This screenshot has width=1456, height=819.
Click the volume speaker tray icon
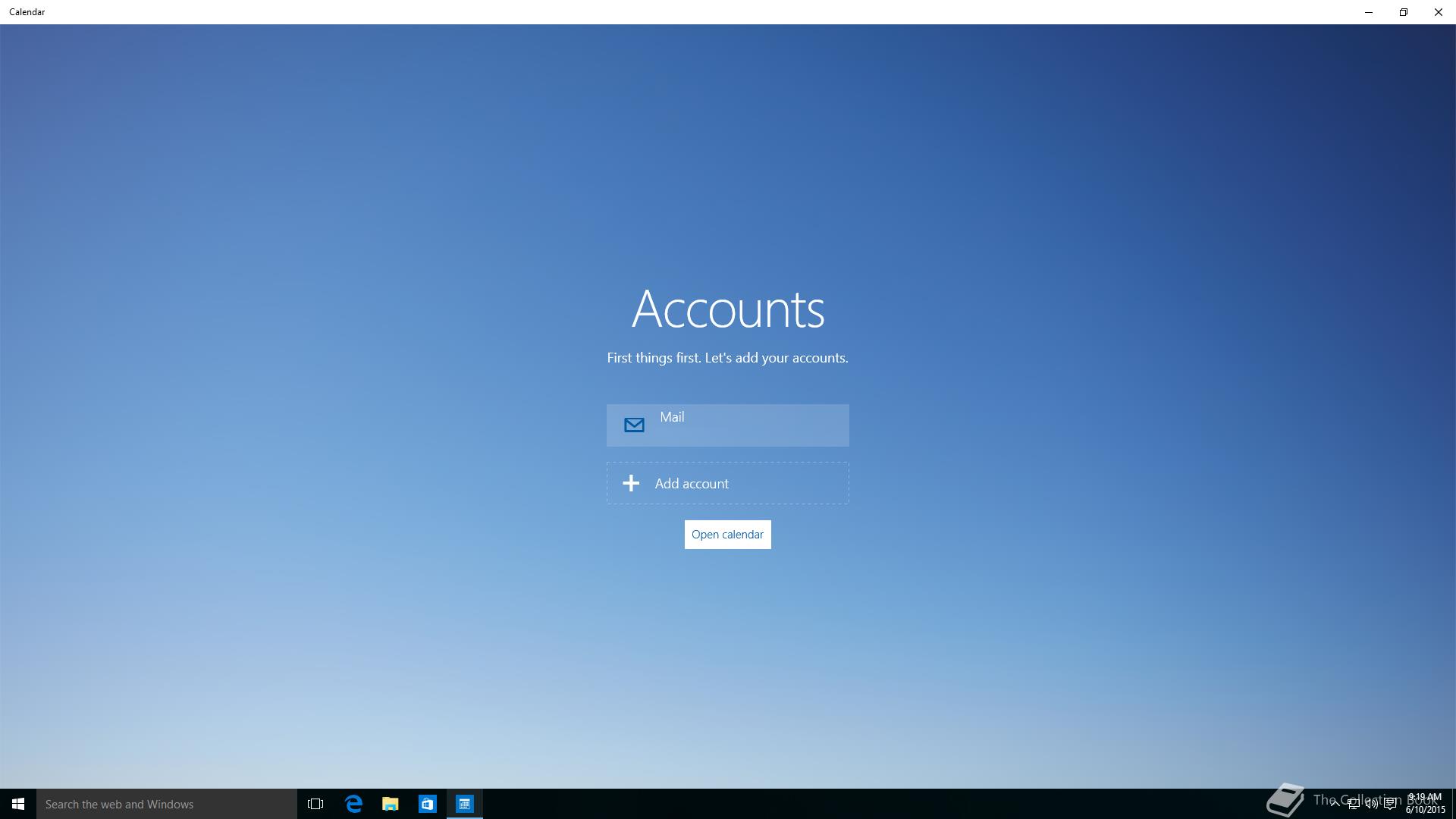click(x=1371, y=804)
